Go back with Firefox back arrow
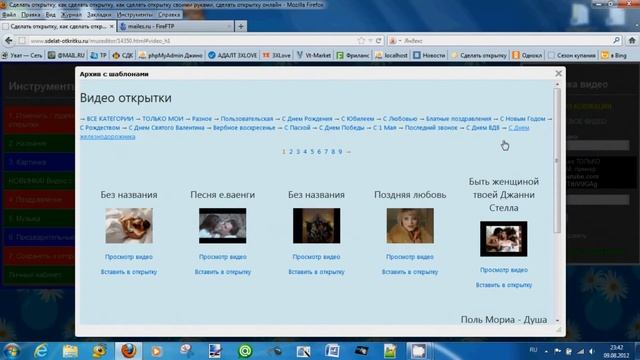 [9, 40]
